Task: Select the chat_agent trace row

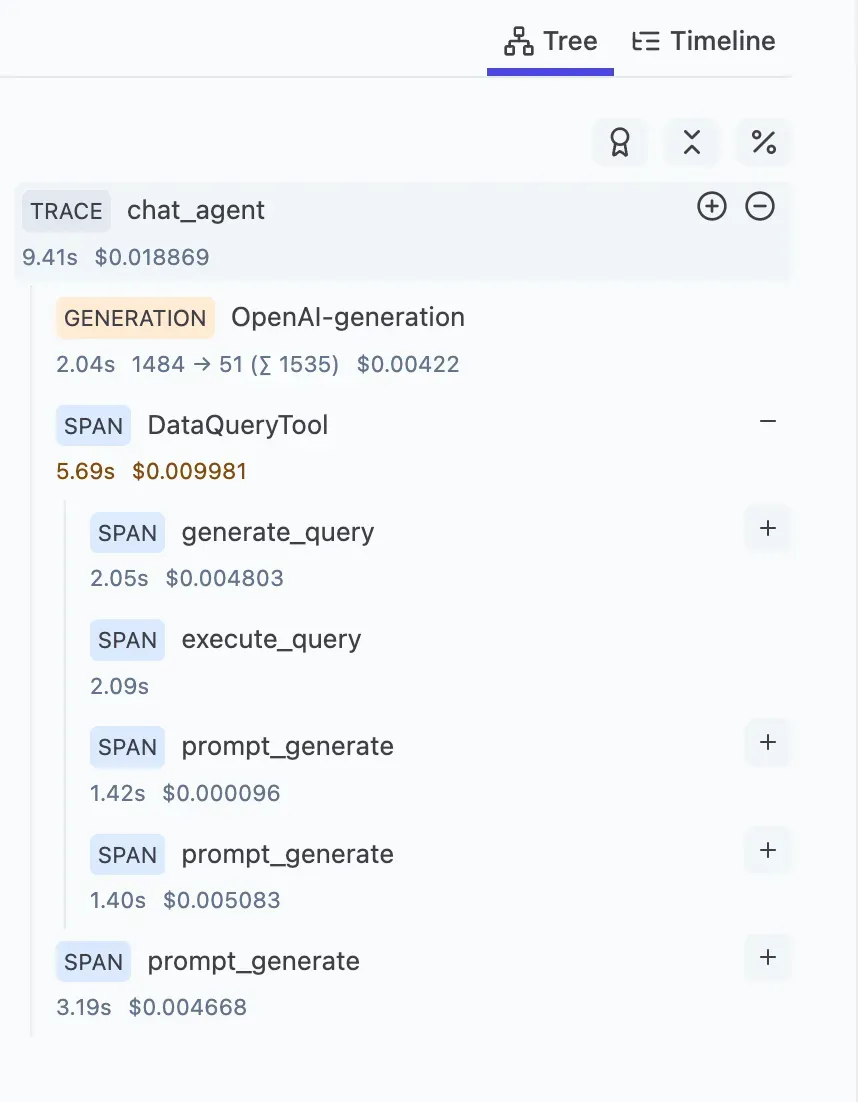Action: 403,233
